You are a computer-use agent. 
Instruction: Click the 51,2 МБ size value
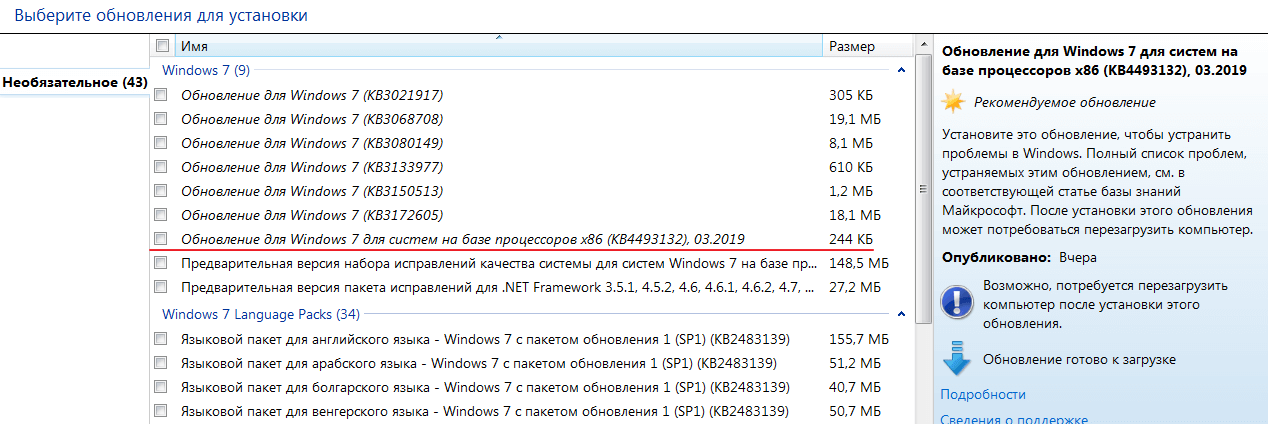click(x=854, y=363)
